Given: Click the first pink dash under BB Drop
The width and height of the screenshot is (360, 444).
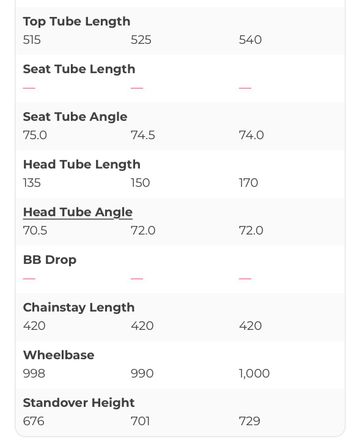Looking at the screenshot, I should tap(29, 279).
